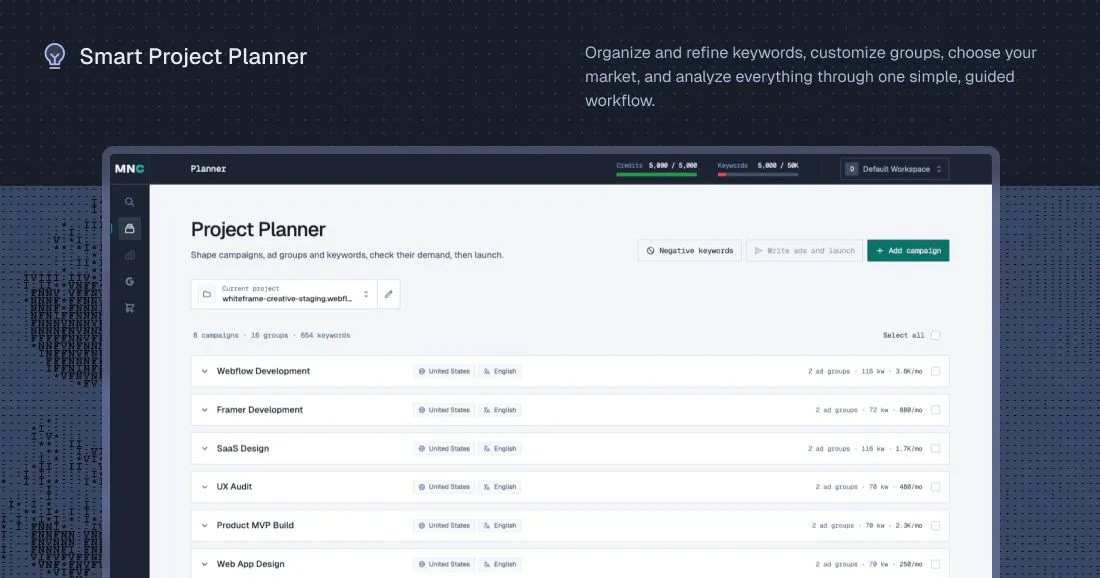Click the Credits usage progress bar
The width and height of the screenshot is (1100, 578).
click(x=657, y=174)
